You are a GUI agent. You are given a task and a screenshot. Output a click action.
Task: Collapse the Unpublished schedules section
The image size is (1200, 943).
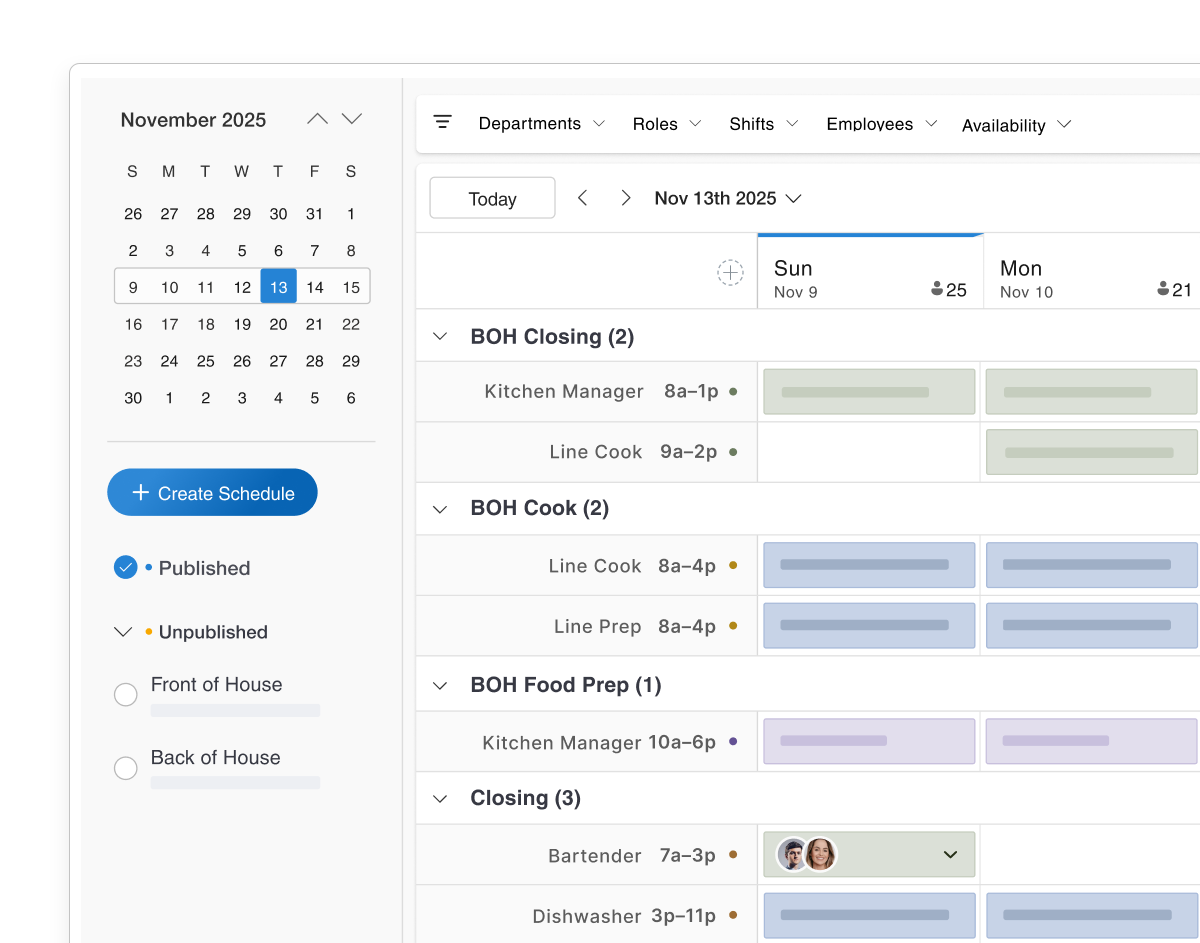pos(124,632)
